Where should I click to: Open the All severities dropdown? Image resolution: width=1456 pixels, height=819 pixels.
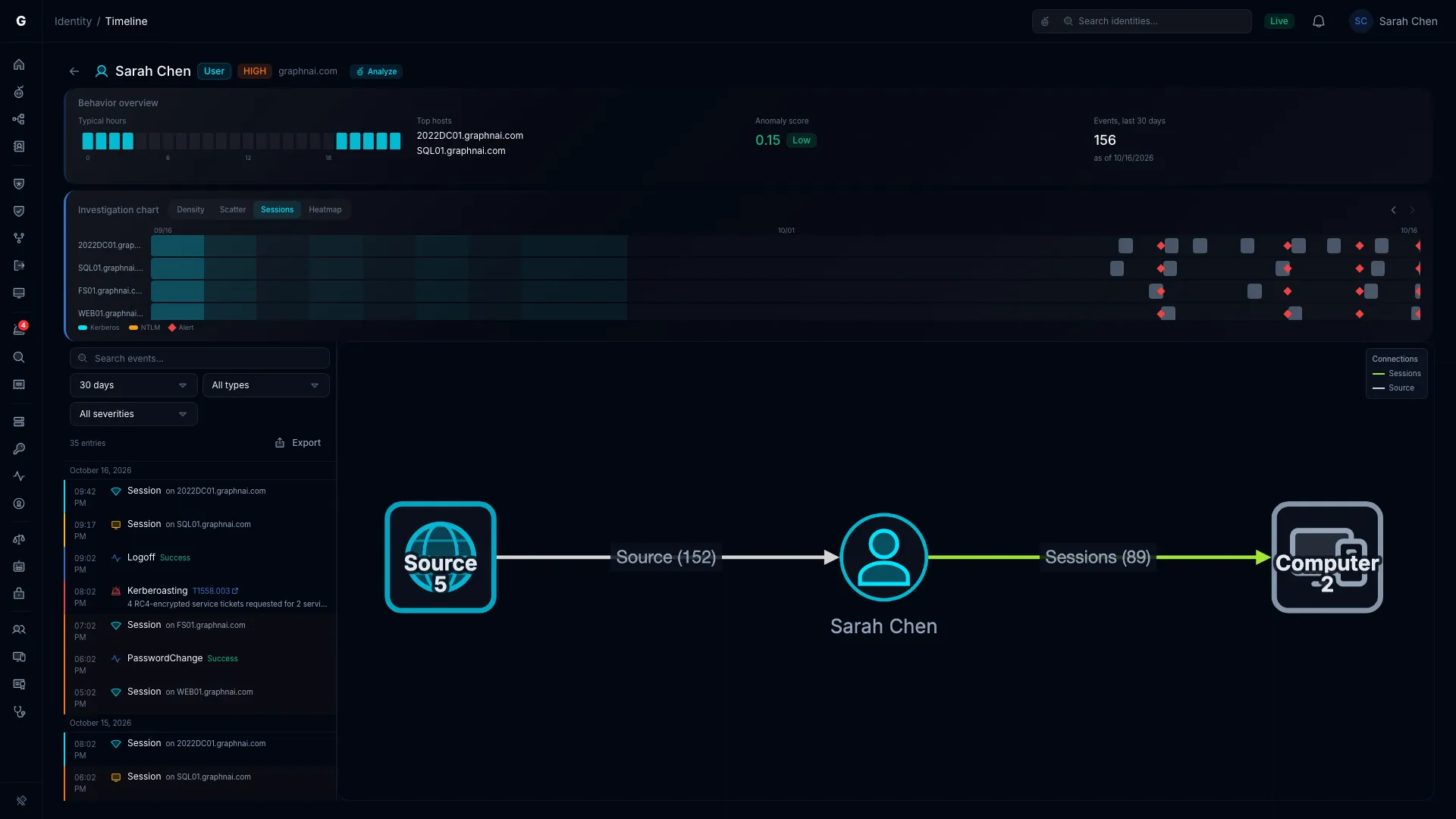(133, 414)
